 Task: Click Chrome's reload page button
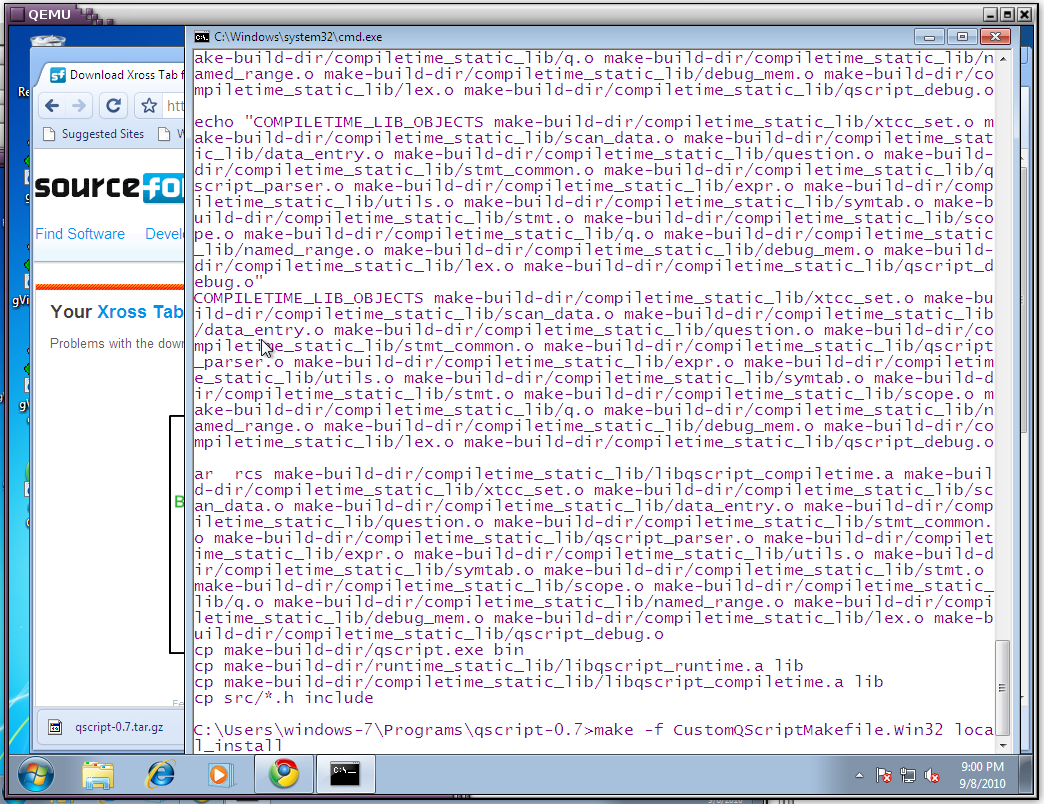[113, 106]
